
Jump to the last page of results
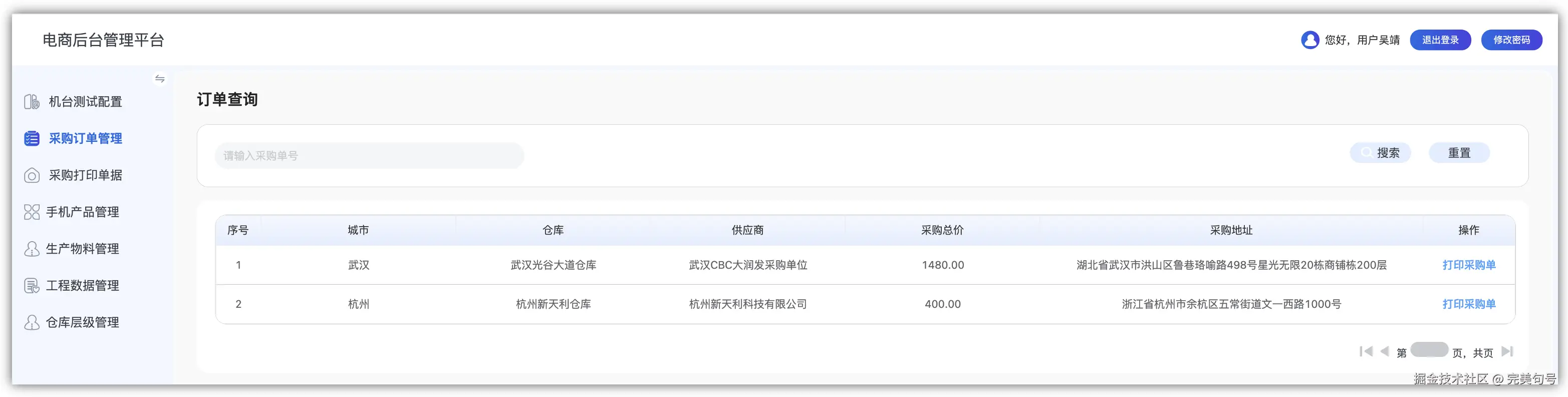tap(1507, 351)
